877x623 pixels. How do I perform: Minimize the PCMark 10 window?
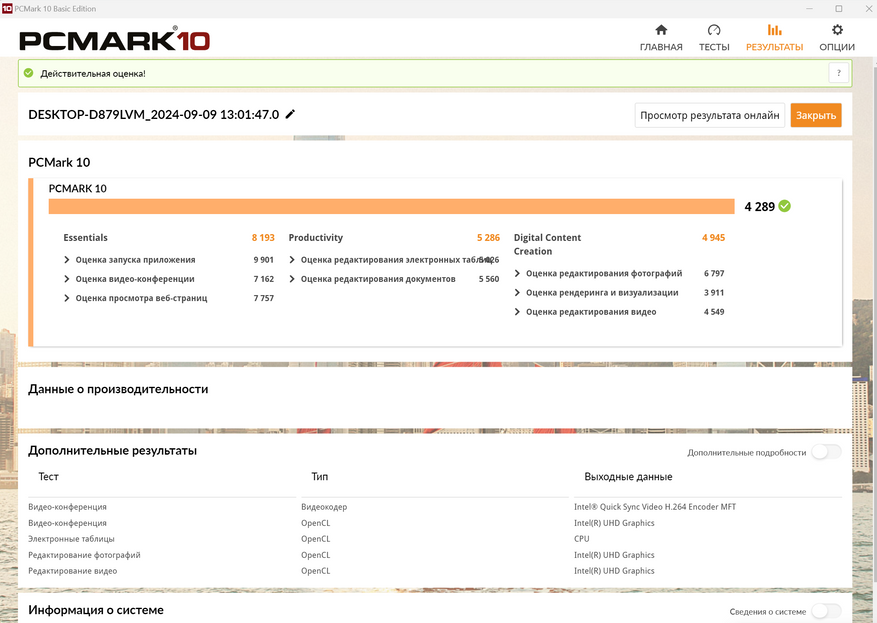(809, 8)
